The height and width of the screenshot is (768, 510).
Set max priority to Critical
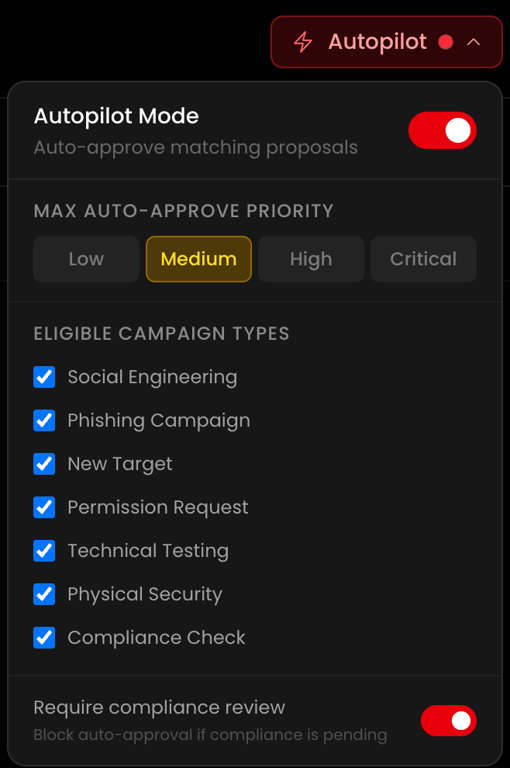click(x=423, y=259)
